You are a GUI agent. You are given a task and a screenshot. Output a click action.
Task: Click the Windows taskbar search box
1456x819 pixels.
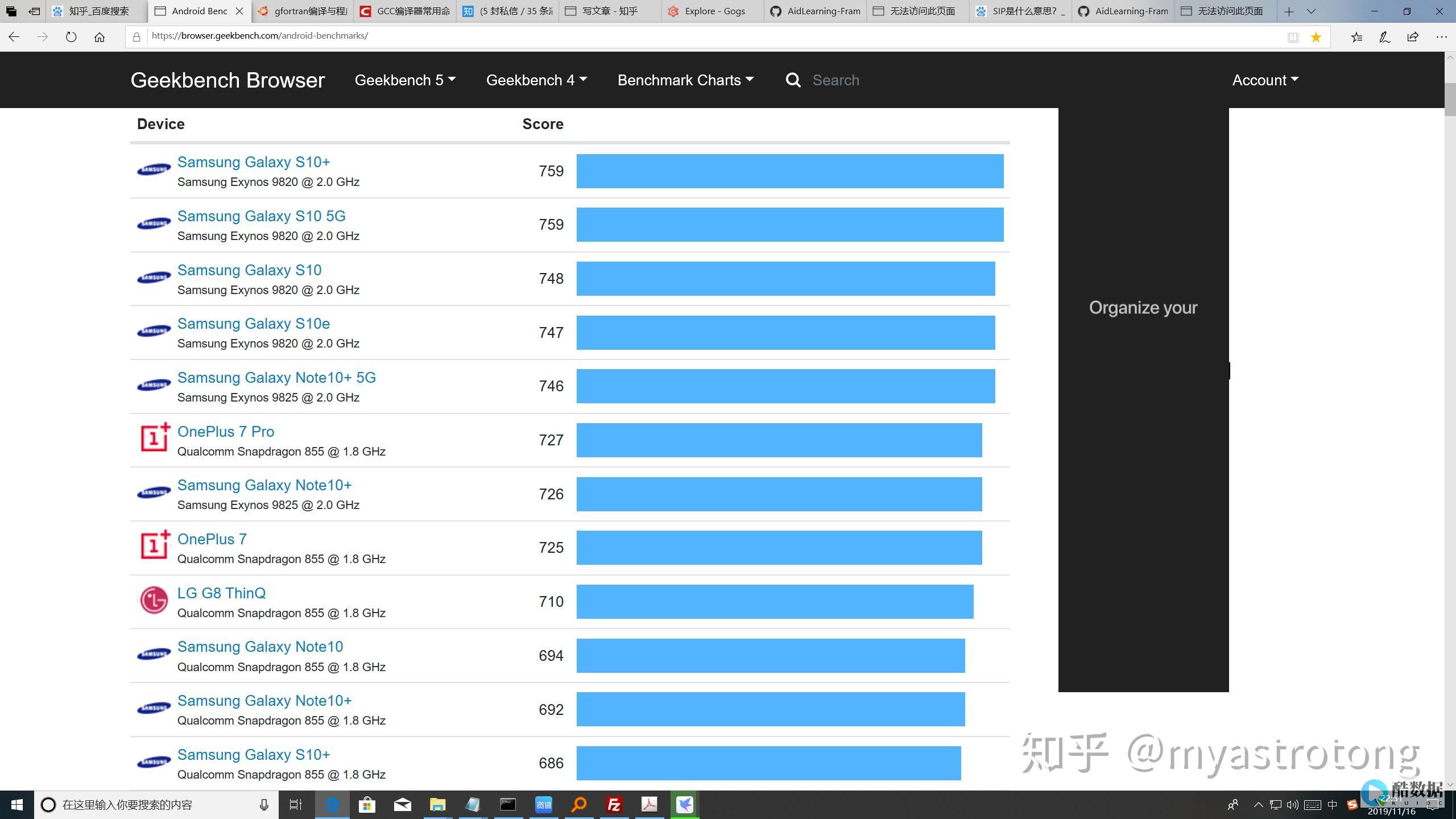pyautogui.click(x=156, y=805)
